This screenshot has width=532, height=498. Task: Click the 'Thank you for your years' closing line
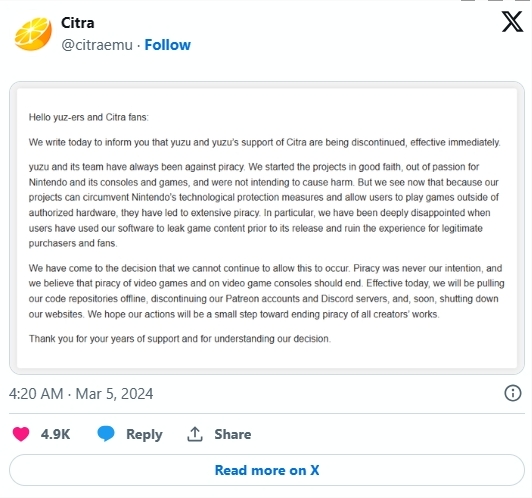pos(180,339)
